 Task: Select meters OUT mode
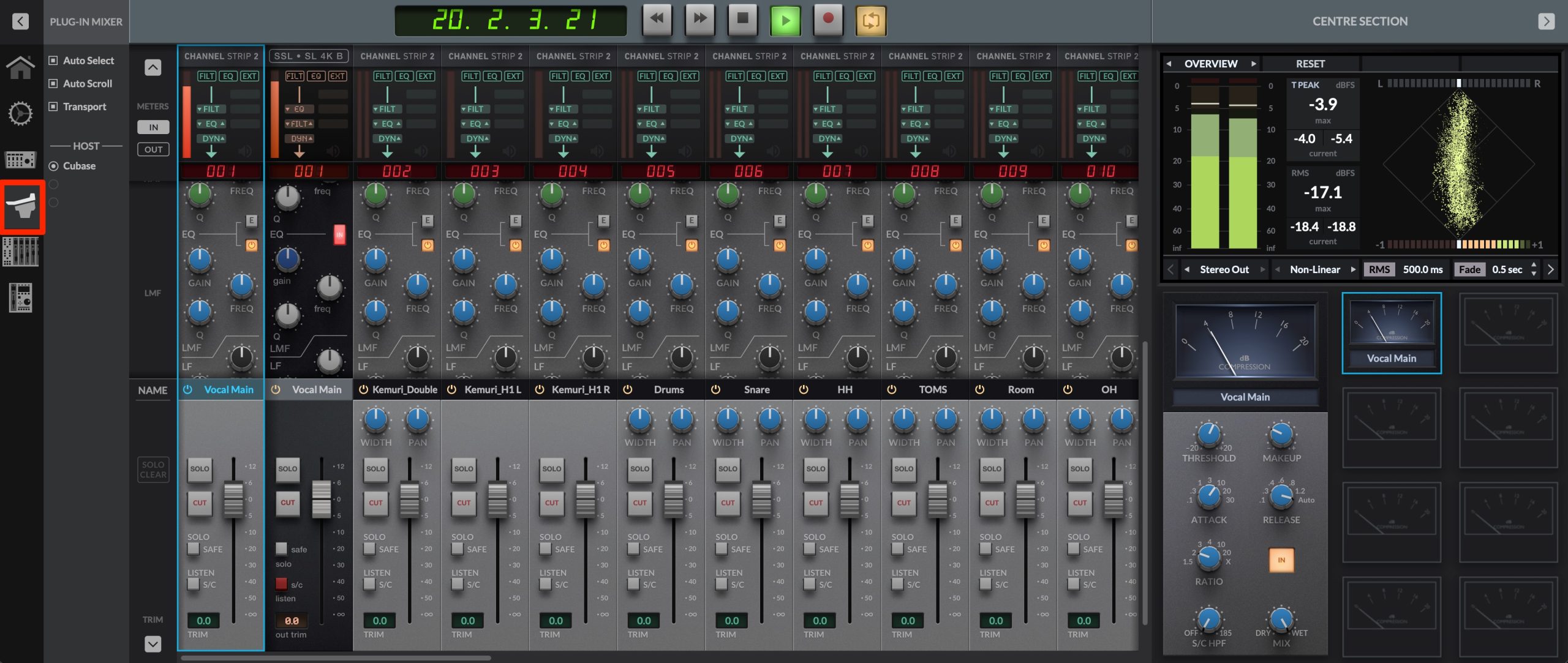(153, 149)
